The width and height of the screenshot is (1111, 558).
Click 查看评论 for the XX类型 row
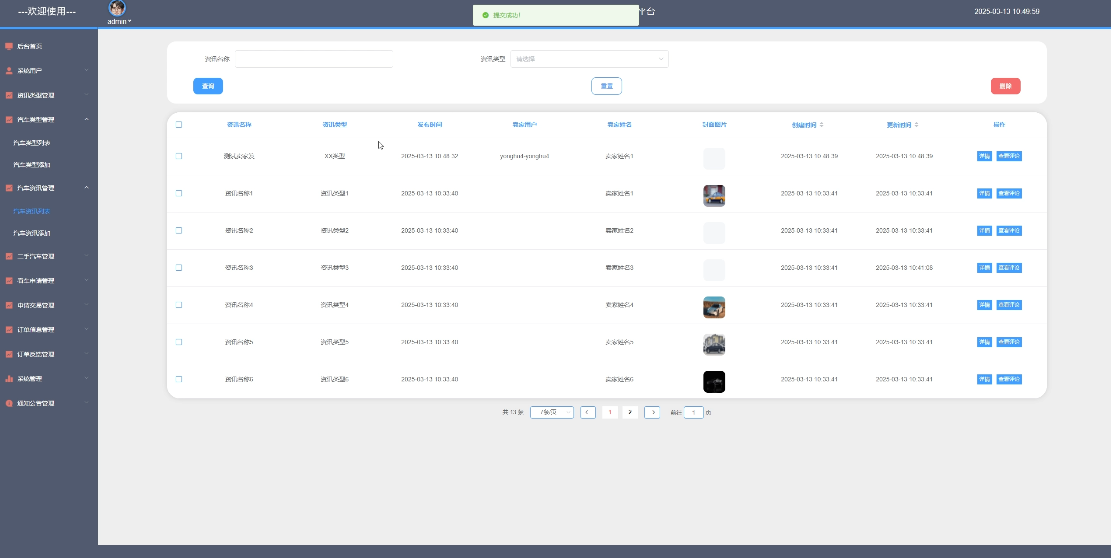point(1009,156)
